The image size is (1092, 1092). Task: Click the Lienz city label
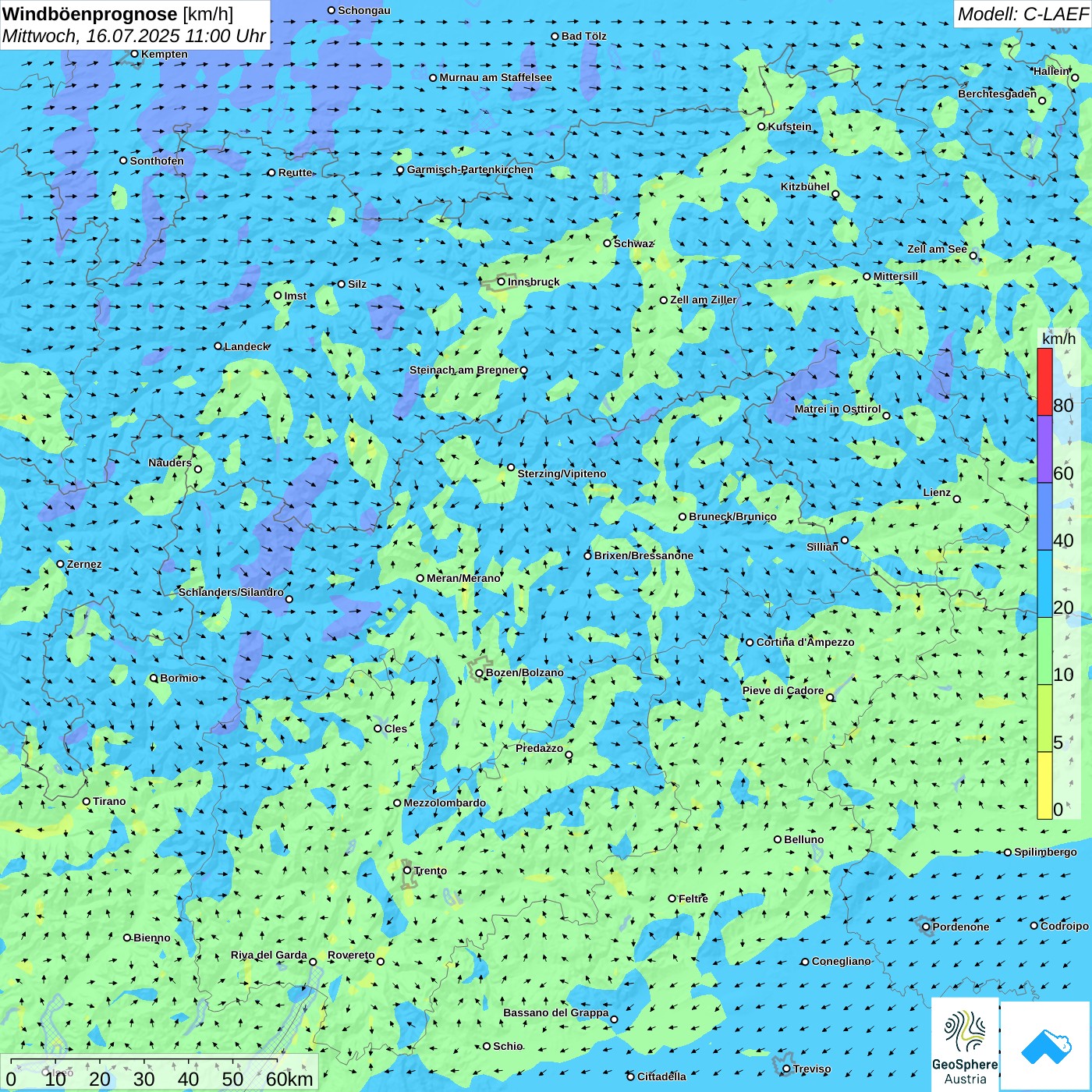point(937,492)
